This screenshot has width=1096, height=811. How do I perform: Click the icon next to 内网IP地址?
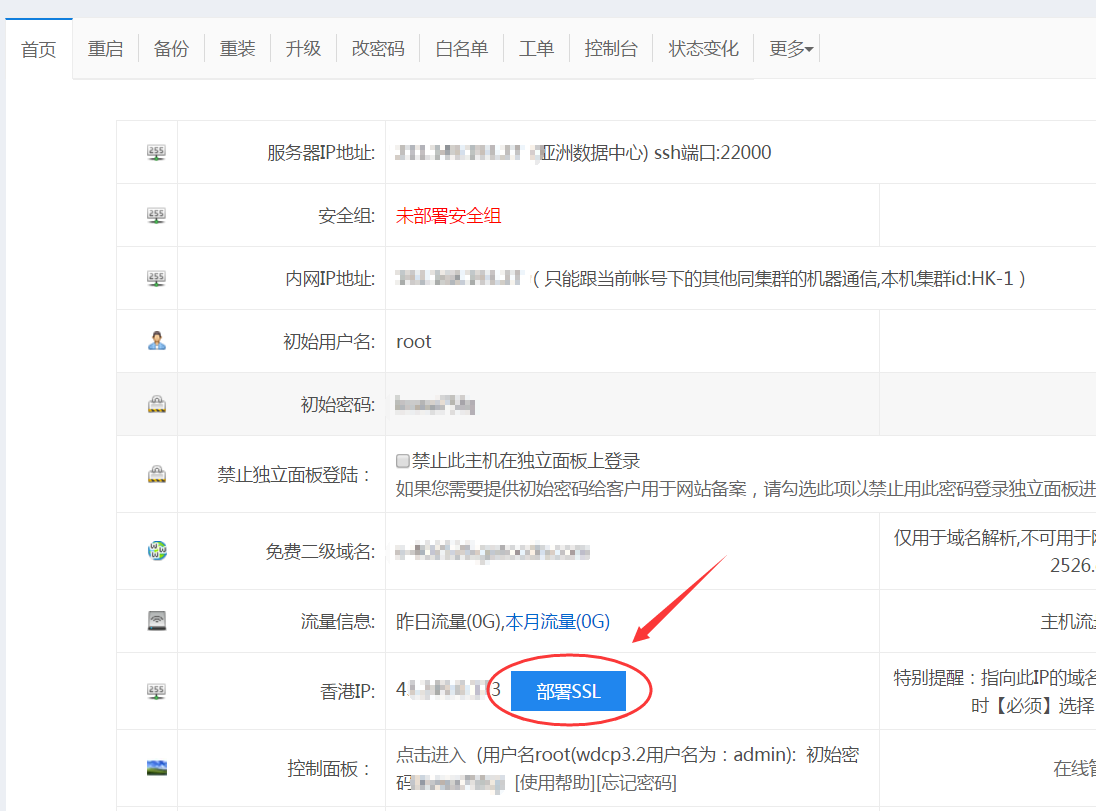[x=156, y=278]
